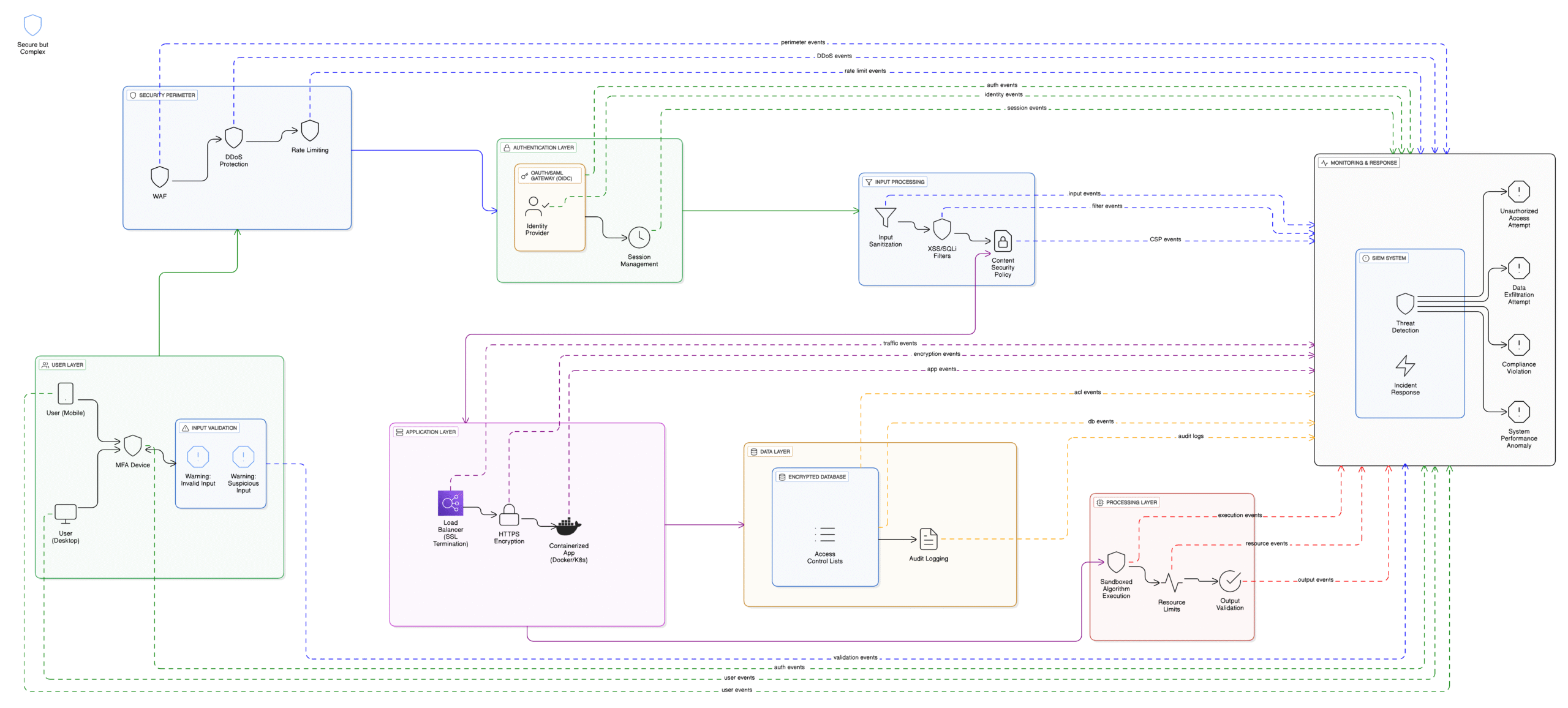Screen dimensions: 1568x708
Task: Select the WAF shield icon
Action: pos(159,177)
